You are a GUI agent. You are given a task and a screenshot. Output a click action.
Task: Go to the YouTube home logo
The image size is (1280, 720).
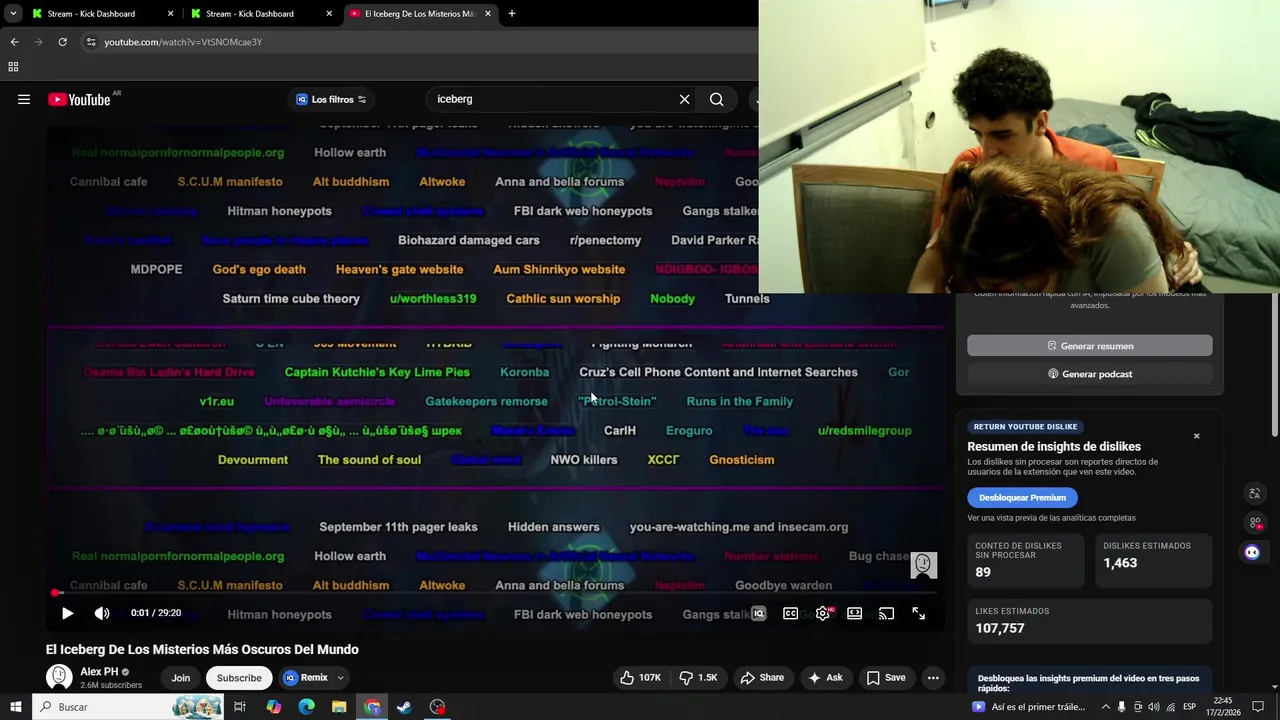tap(80, 99)
